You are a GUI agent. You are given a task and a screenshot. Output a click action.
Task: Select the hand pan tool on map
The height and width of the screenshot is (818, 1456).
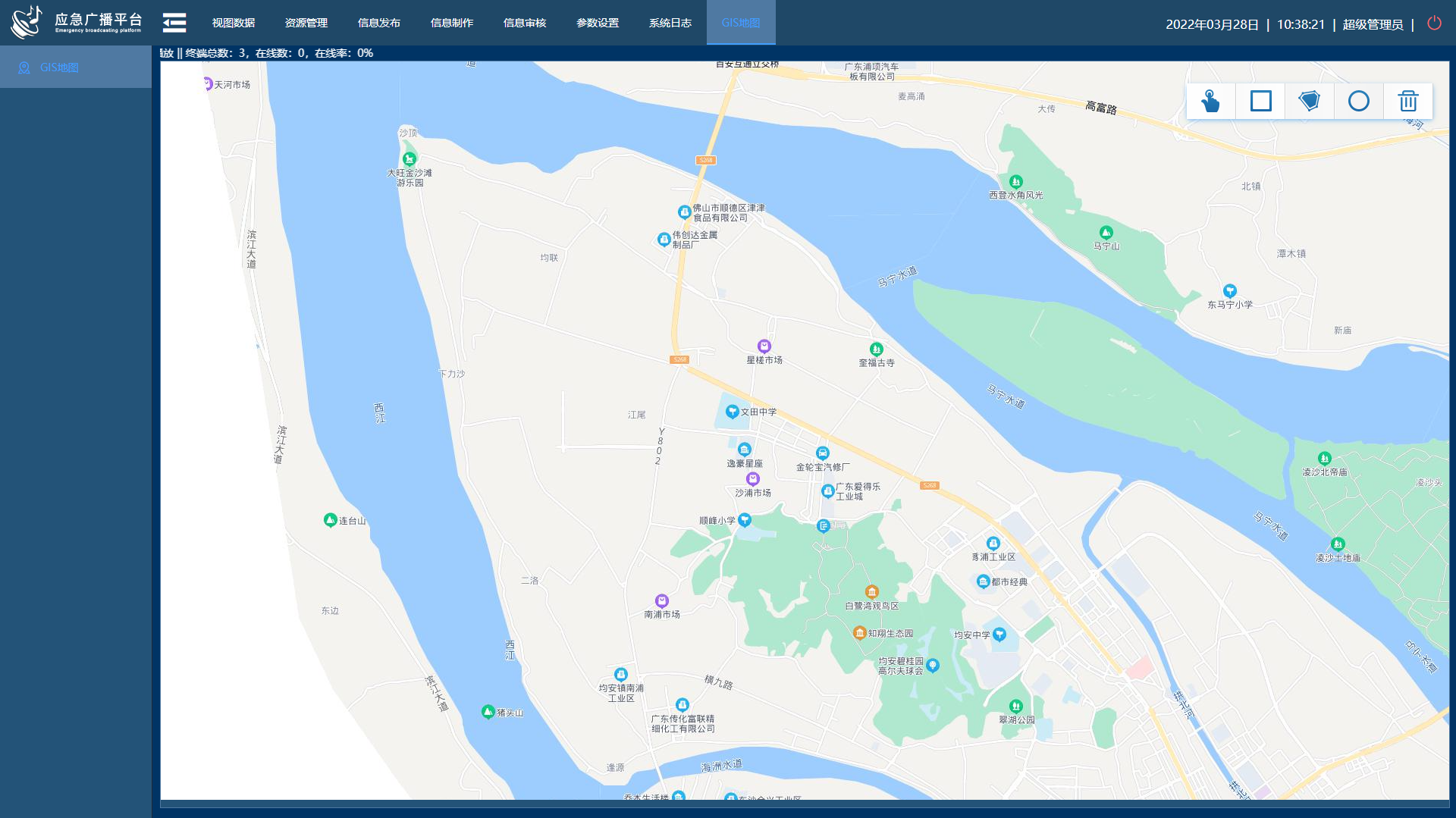1210,101
